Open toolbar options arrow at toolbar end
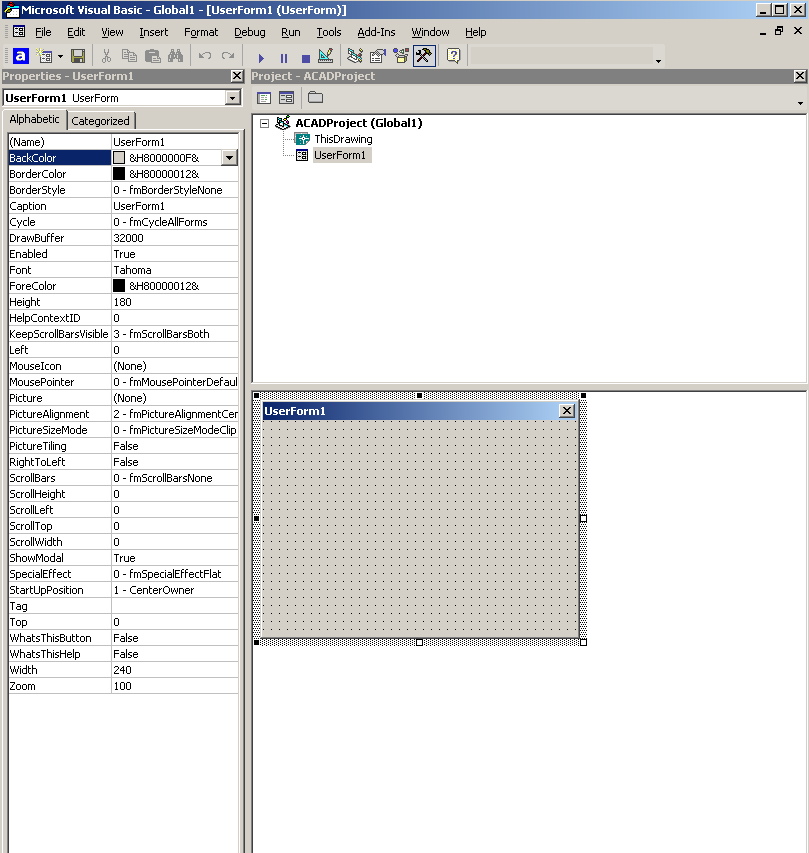Screen dimensions: 809x853 click(658, 61)
